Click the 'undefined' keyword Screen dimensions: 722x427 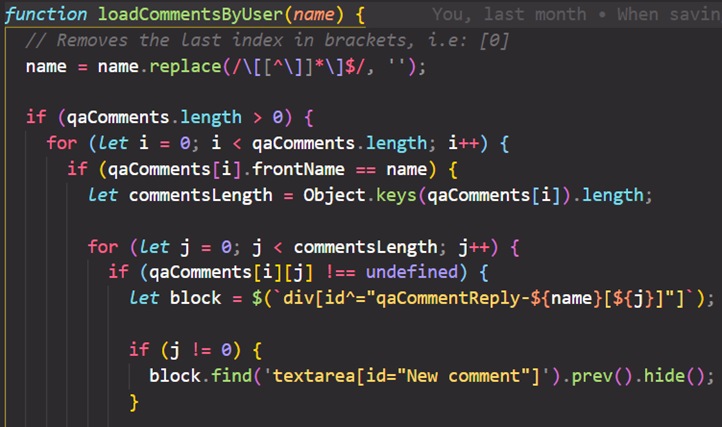point(412,272)
